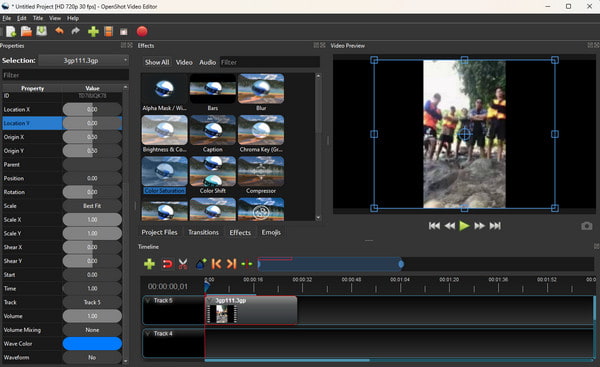Expand the Track 5 menu arrow

pos(148,301)
